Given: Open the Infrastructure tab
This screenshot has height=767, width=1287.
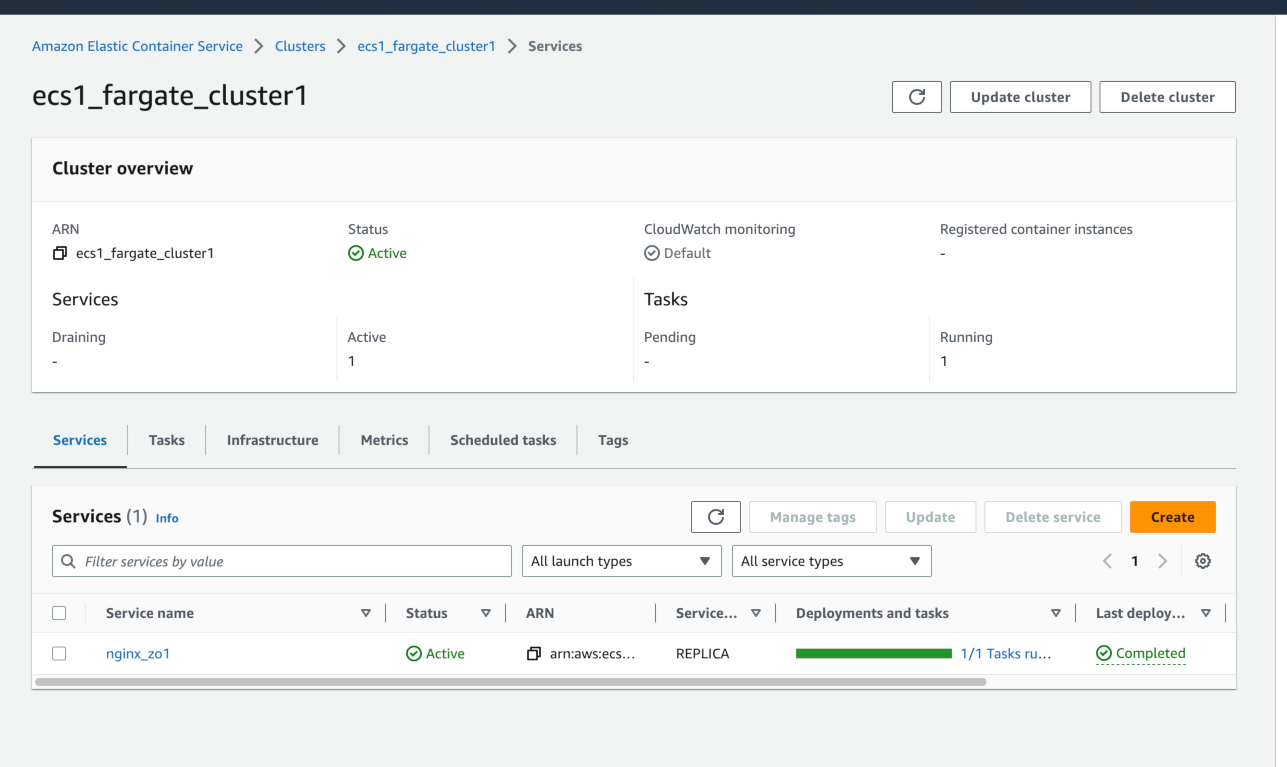Looking at the screenshot, I should click(272, 440).
